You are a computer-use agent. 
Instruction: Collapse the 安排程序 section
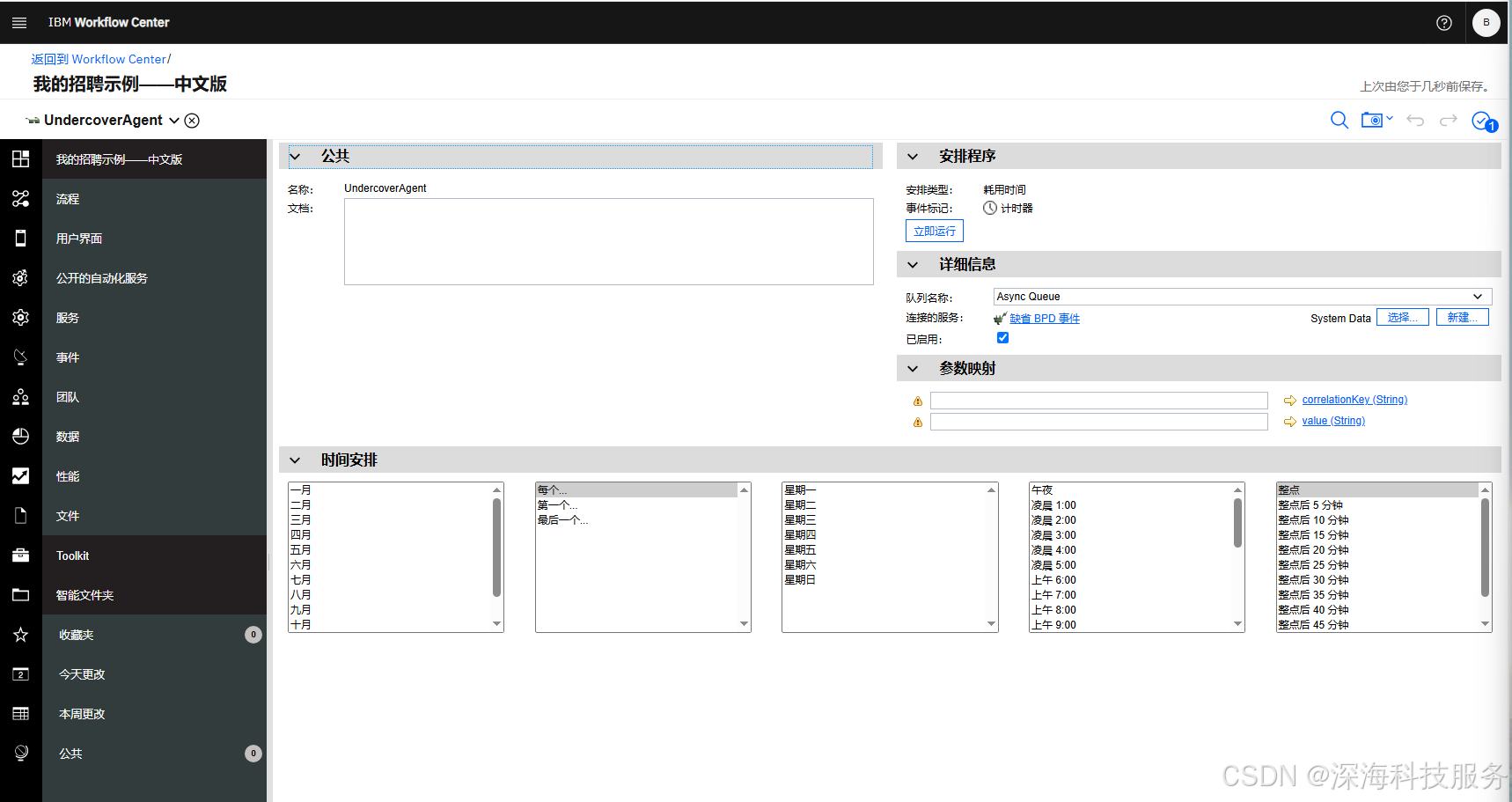click(x=913, y=157)
